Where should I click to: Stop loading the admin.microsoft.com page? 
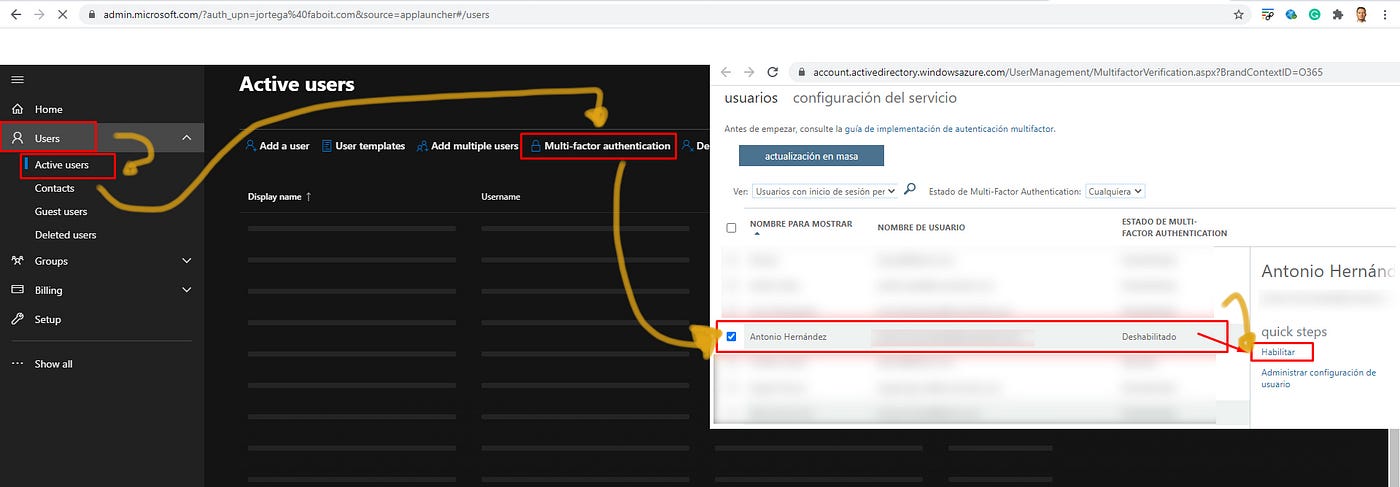pos(63,15)
